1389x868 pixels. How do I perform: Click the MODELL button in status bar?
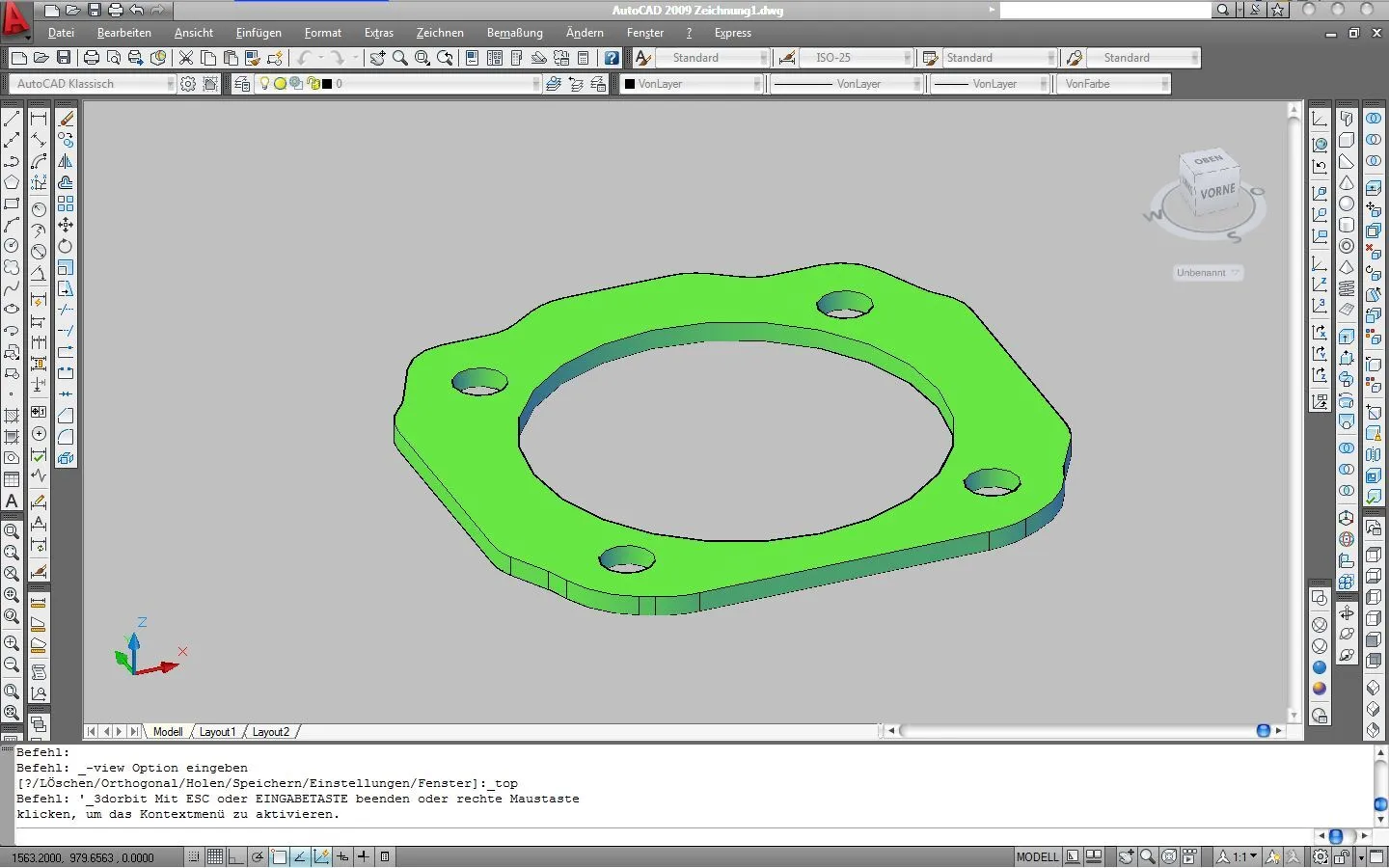tap(1037, 856)
